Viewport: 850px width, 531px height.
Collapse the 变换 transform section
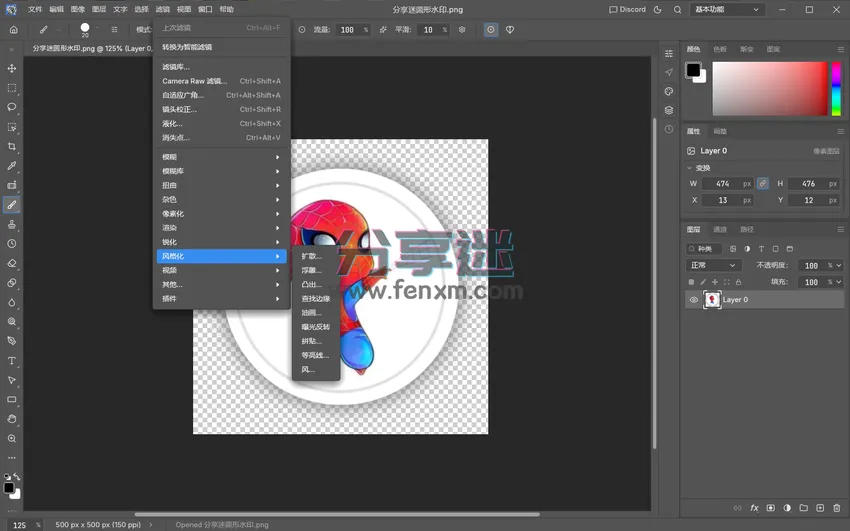[690, 168]
